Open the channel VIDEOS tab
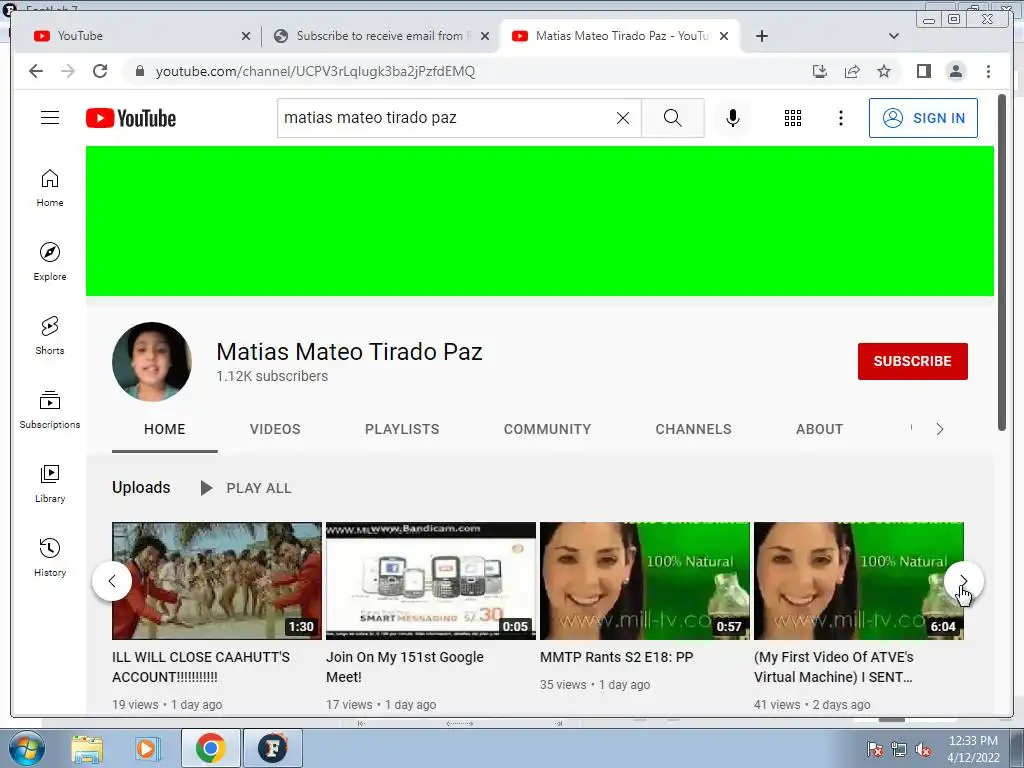The image size is (1024, 768). (275, 429)
